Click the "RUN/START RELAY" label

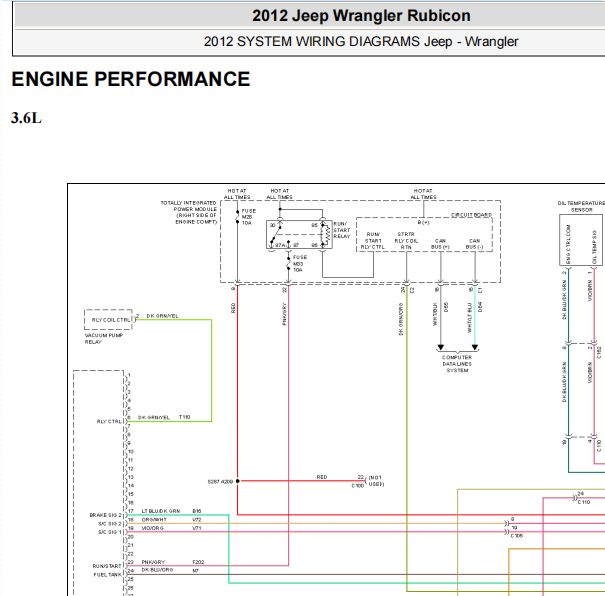pos(341,230)
